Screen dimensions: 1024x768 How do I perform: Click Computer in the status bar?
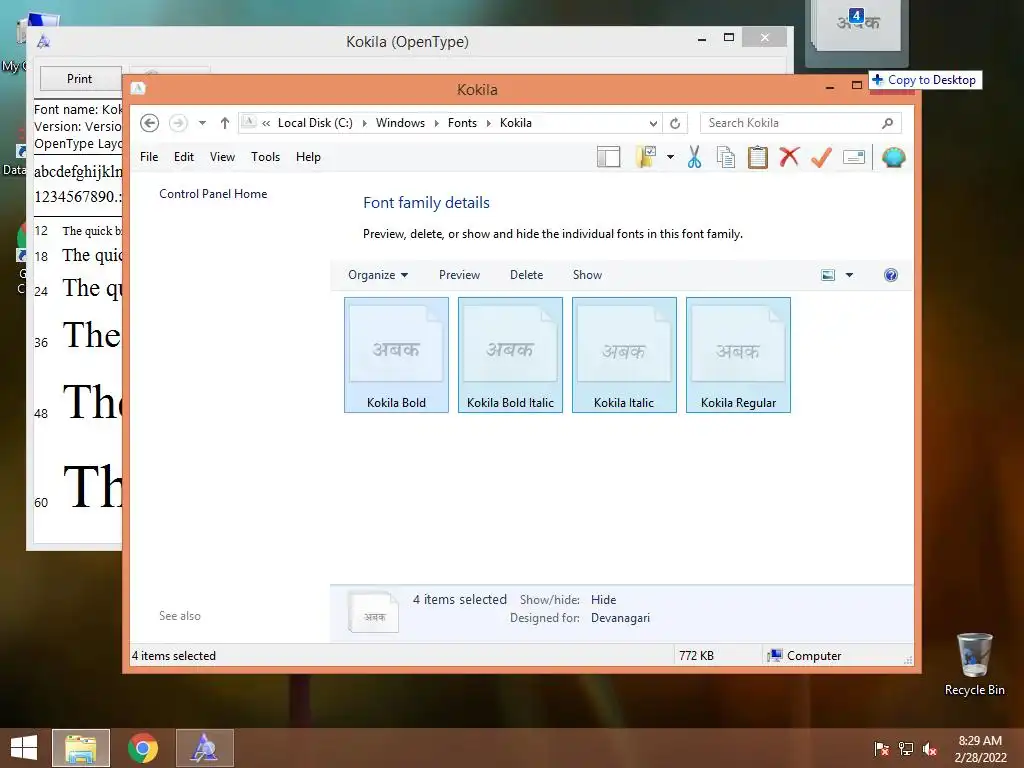coord(804,656)
